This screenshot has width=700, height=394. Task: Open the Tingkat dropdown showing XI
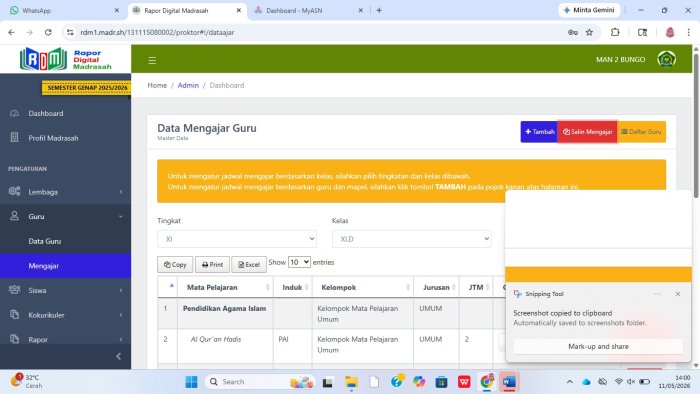(237, 239)
